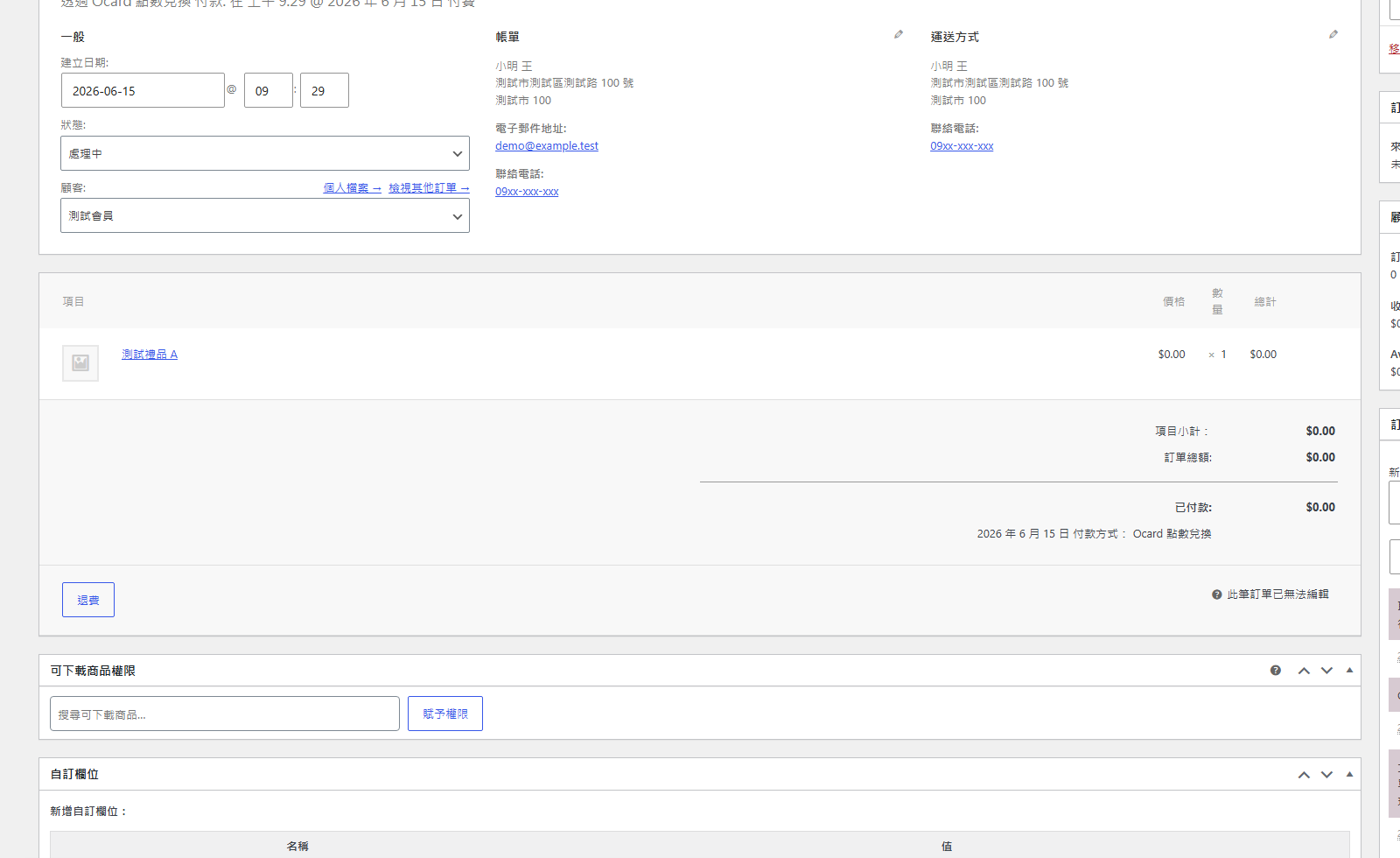Click billing email demo@example.test
The width and height of the screenshot is (1400, 858).
point(547,146)
